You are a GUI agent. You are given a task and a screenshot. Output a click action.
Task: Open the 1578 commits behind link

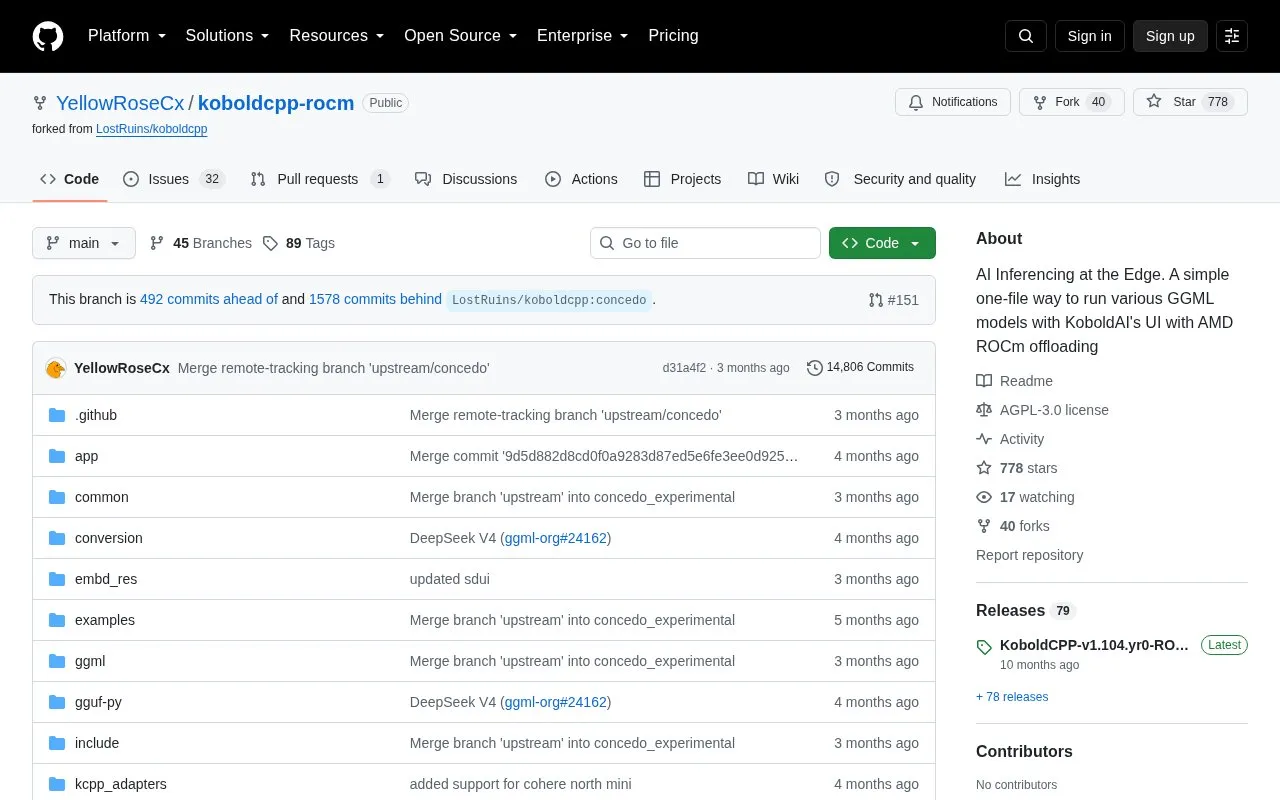375,299
